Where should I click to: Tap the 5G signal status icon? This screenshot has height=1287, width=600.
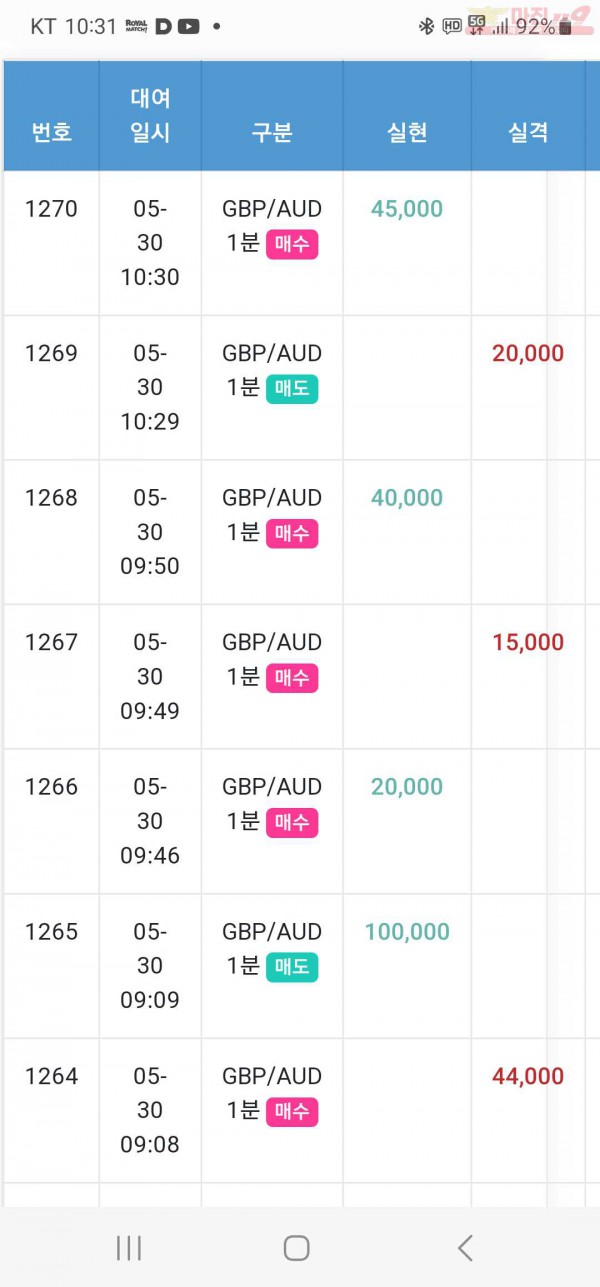click(477, 26)
